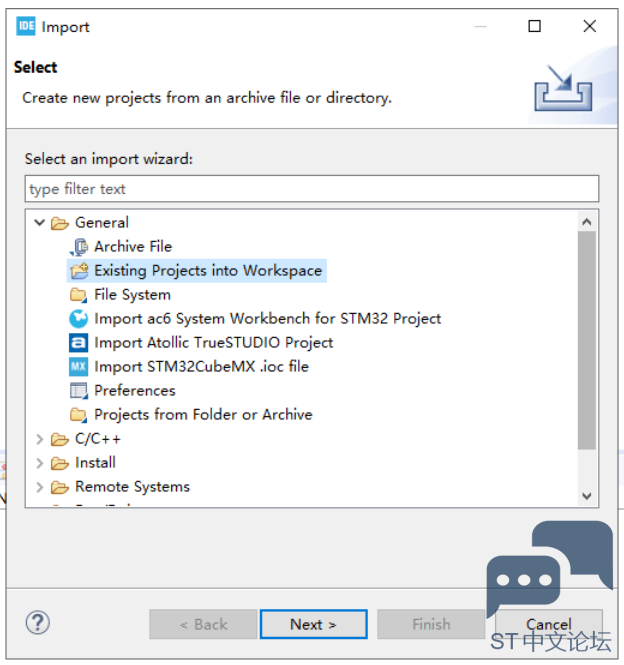Click the Cancel button
624x665 pixels.
[x=549, y=624]
